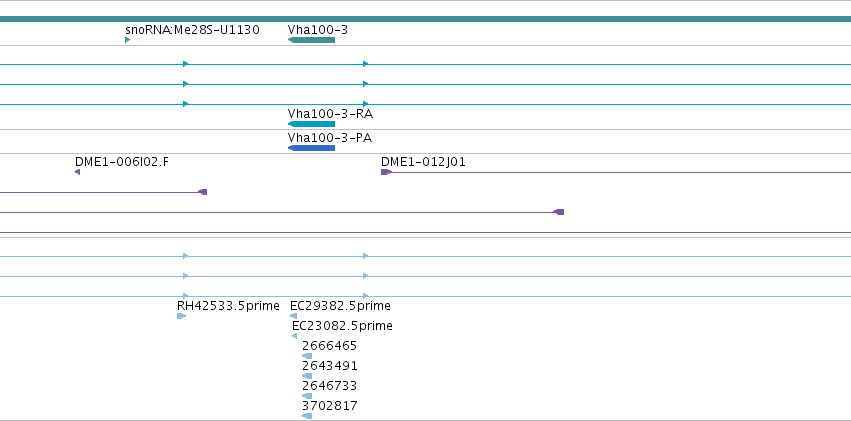Select the EC23082.5prime small arrow glyph

pos(295,336)
